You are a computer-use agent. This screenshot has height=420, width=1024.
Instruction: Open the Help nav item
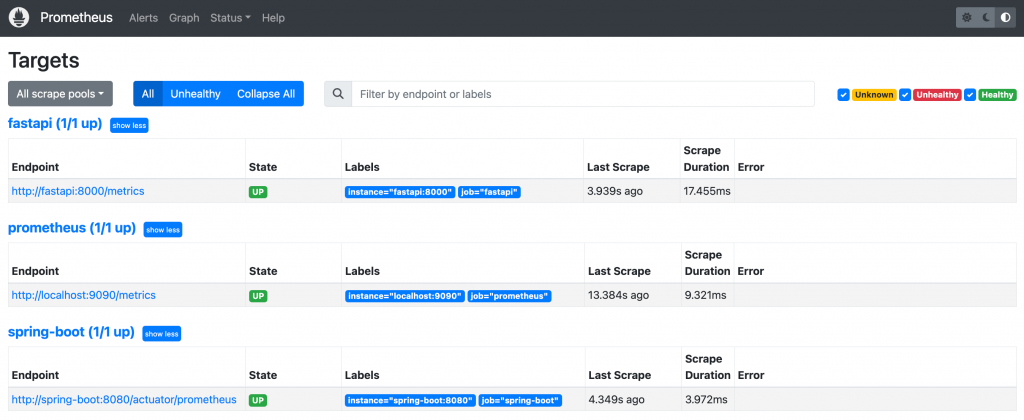(x=273, y=18)
